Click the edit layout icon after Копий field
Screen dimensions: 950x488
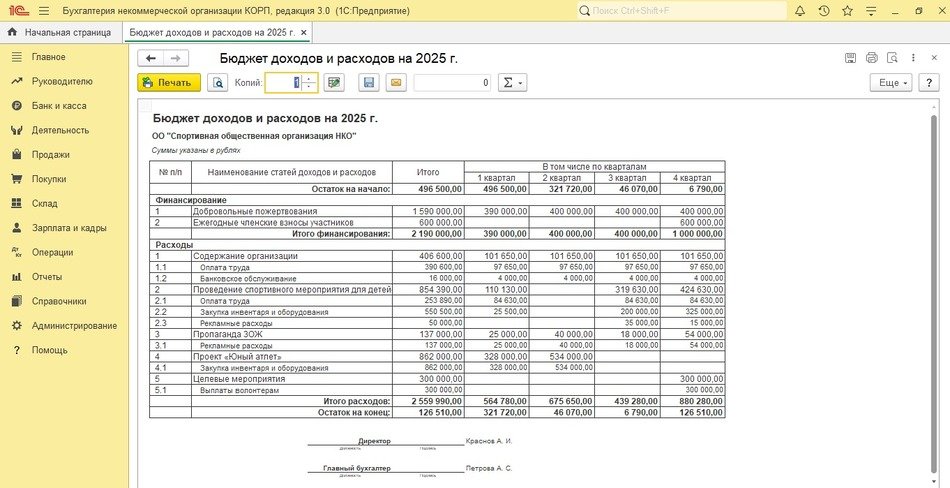334,83
